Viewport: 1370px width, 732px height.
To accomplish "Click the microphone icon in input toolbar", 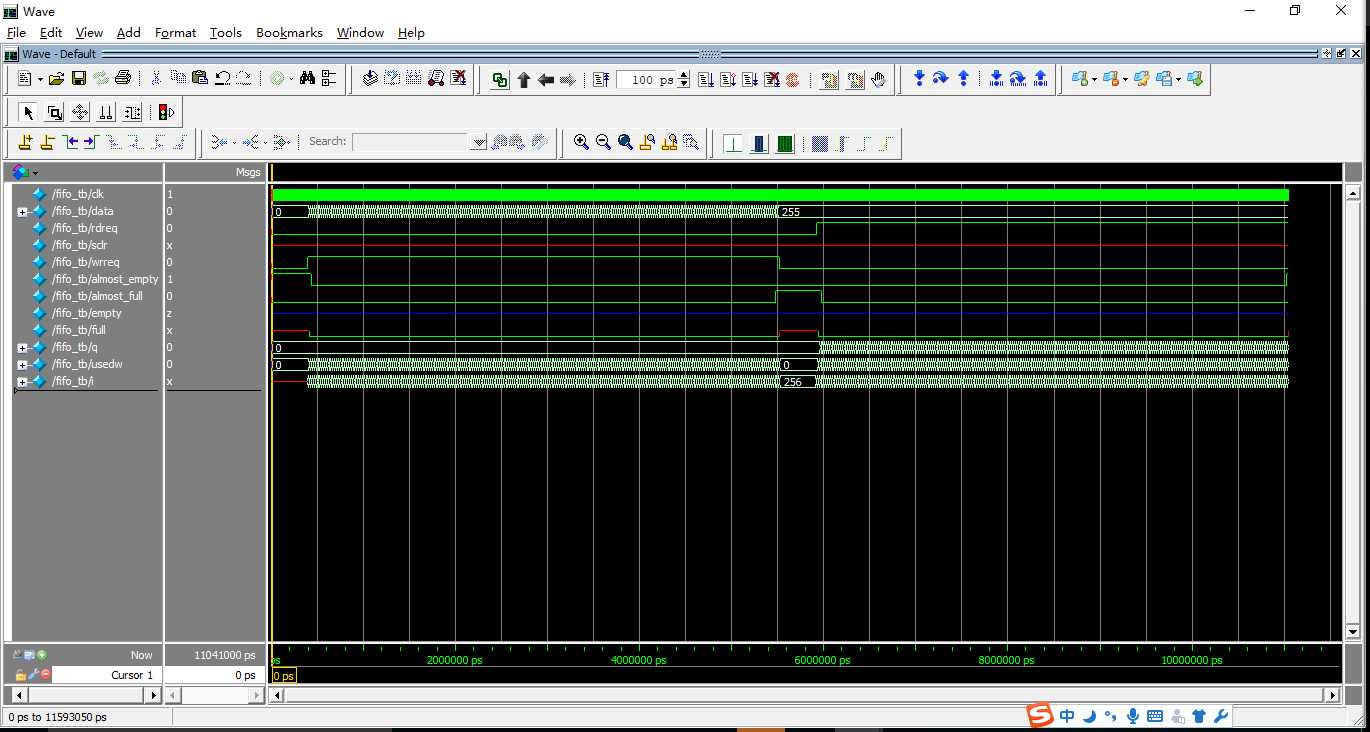I will 1132,716.
